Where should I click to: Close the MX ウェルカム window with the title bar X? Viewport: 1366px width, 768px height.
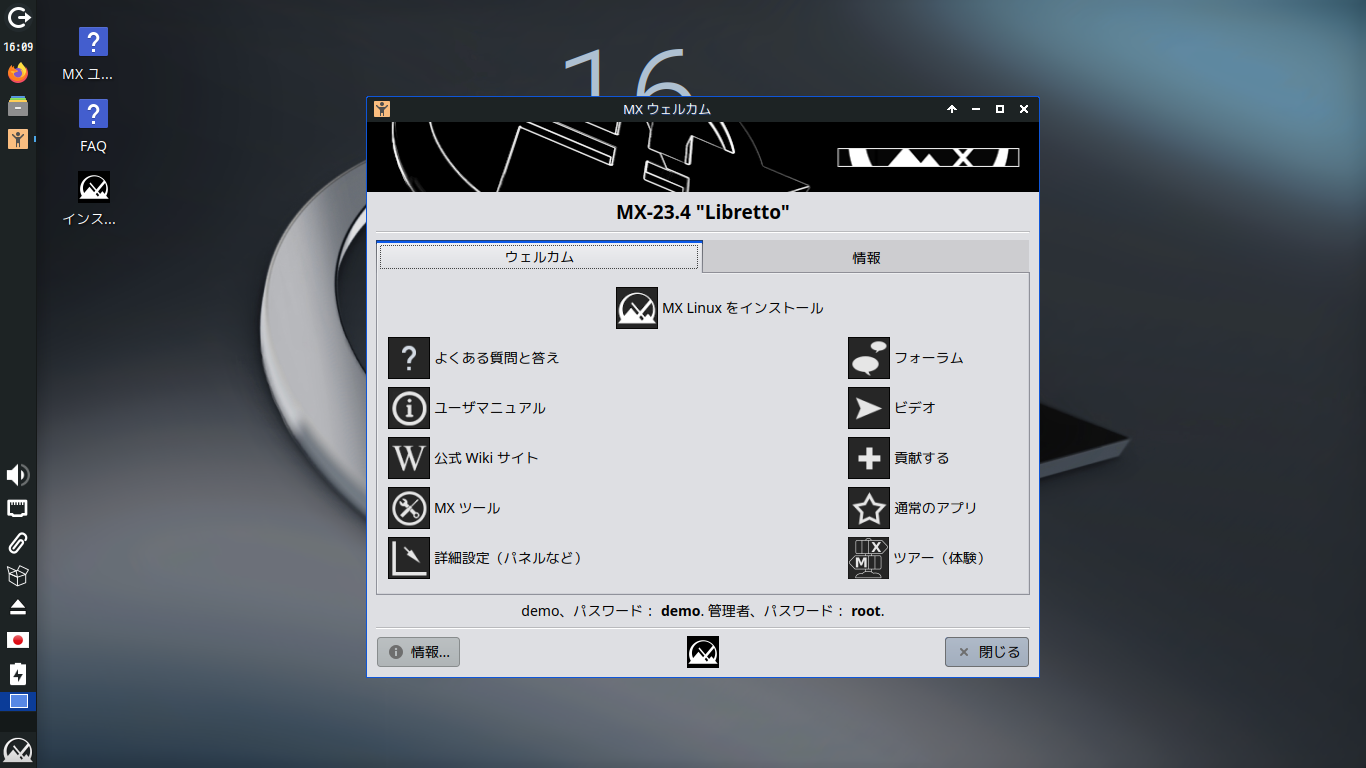pos(1024,109)
